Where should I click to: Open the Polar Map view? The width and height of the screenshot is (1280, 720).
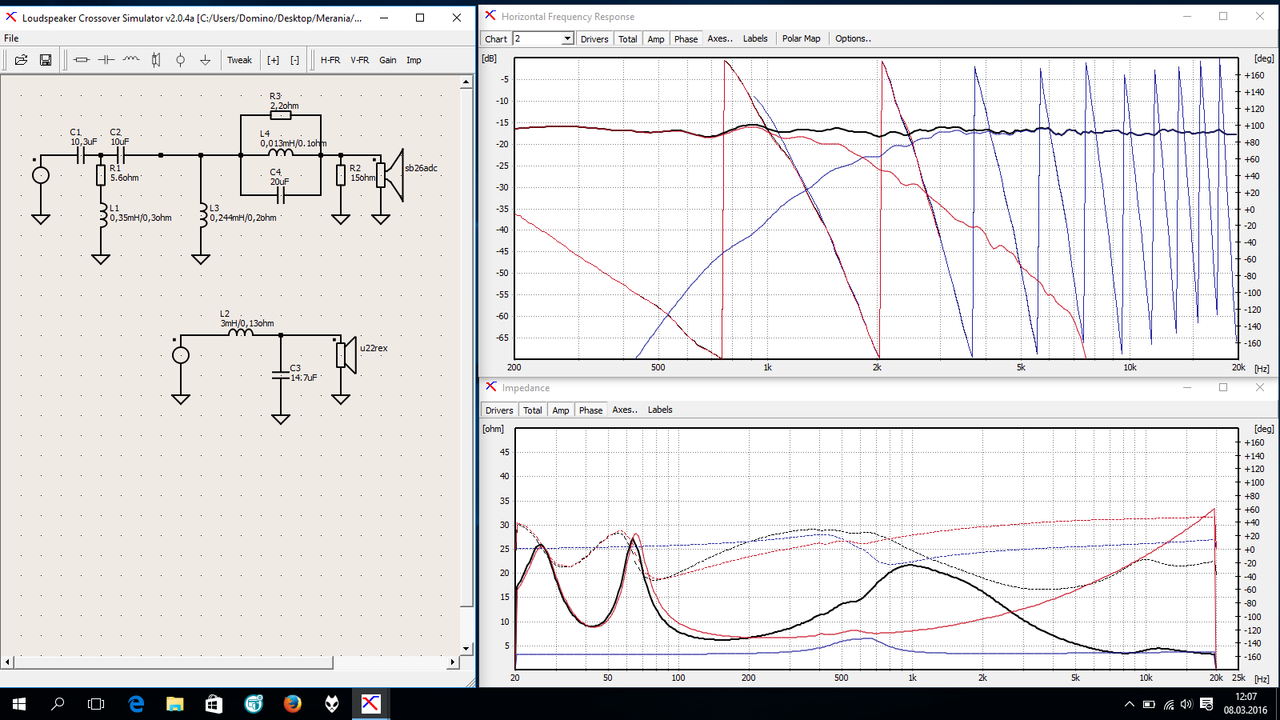tap(801, 39)
